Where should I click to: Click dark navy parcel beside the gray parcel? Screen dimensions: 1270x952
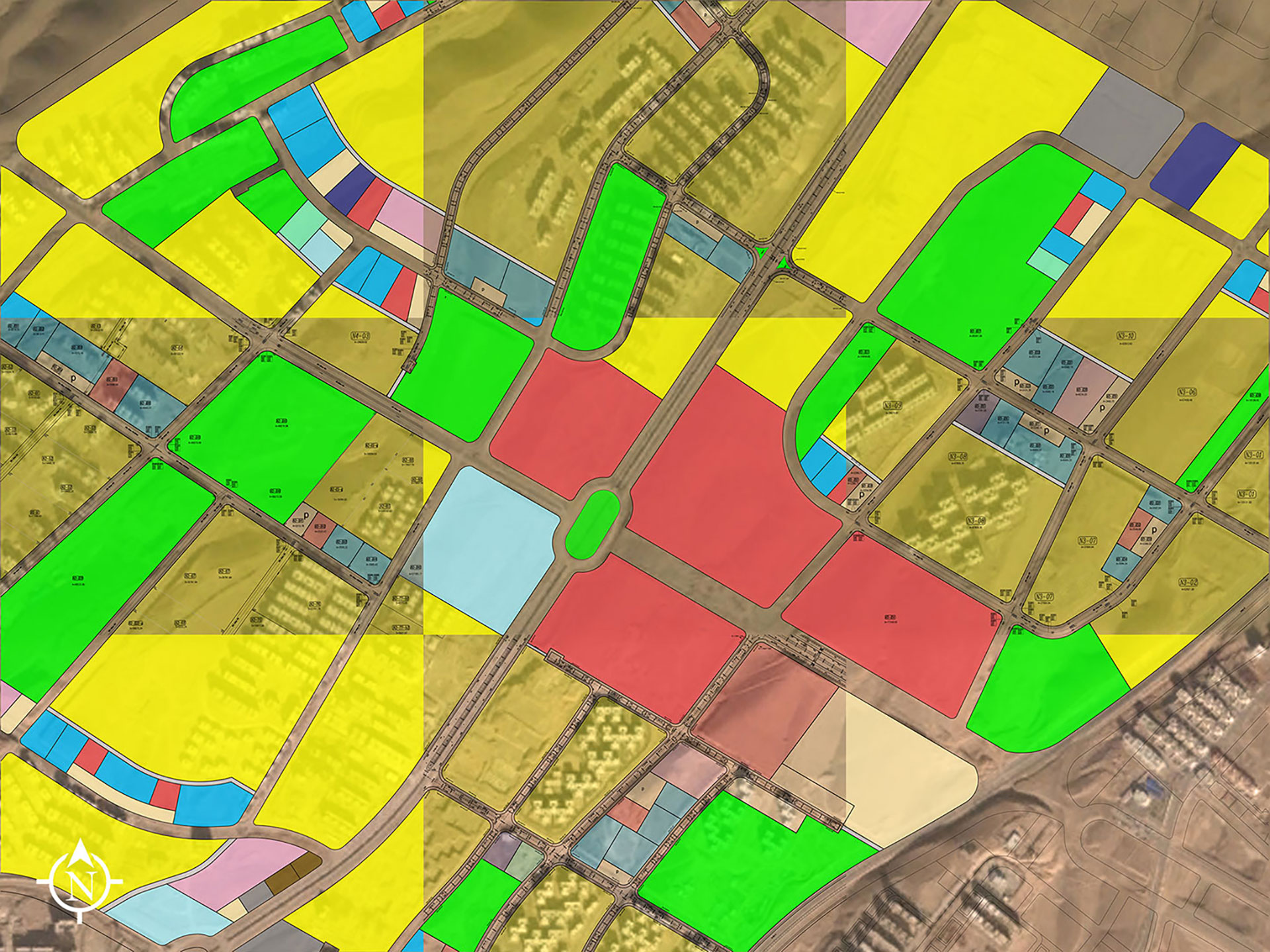[1193, 165]
